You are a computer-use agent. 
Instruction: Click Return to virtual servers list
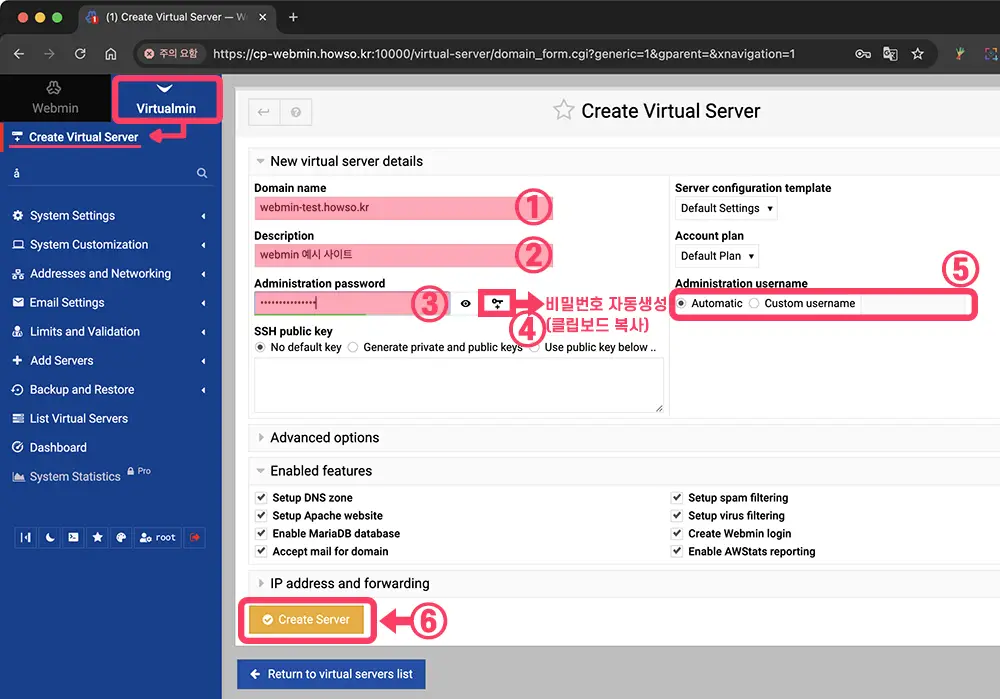[x=331, y=674]
